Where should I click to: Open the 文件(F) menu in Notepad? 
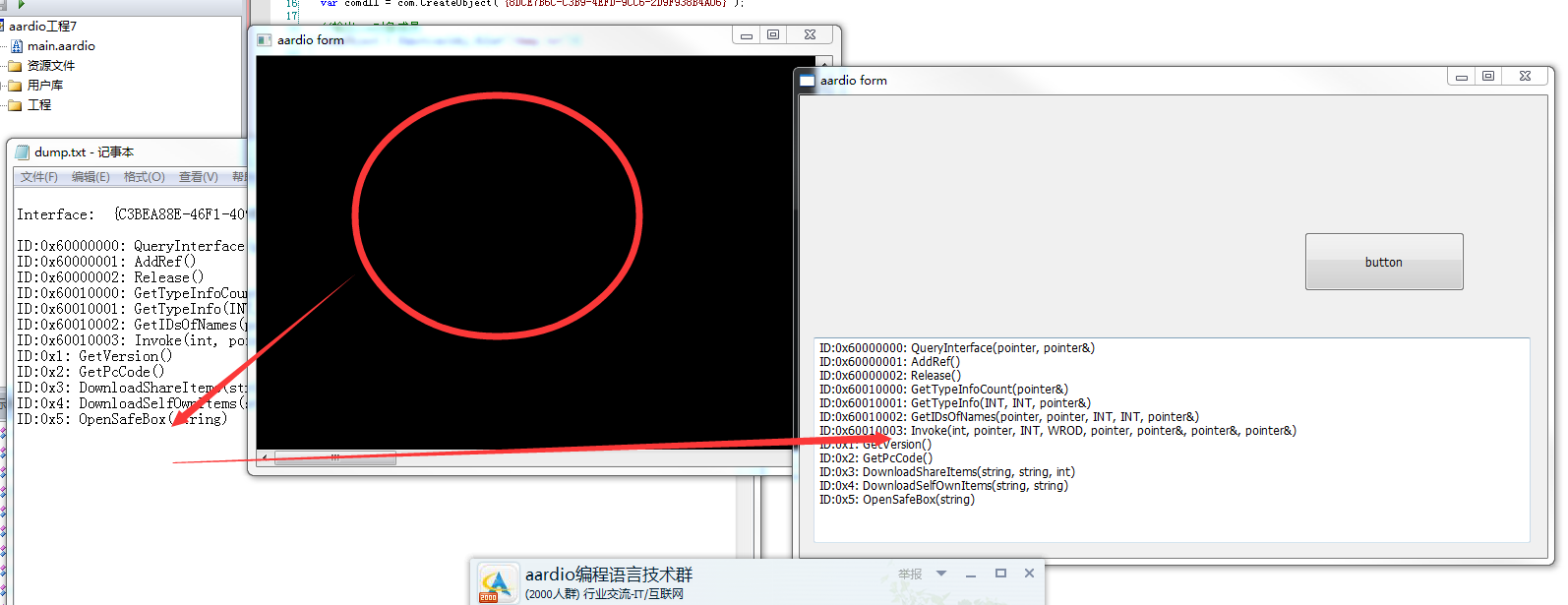pyautogui.click(x=39, y=177)
